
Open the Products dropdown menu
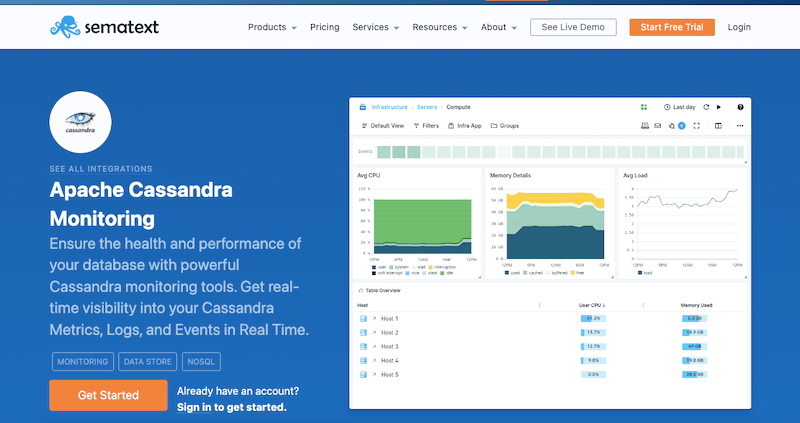pyautogui.click(x=272, y=27)
